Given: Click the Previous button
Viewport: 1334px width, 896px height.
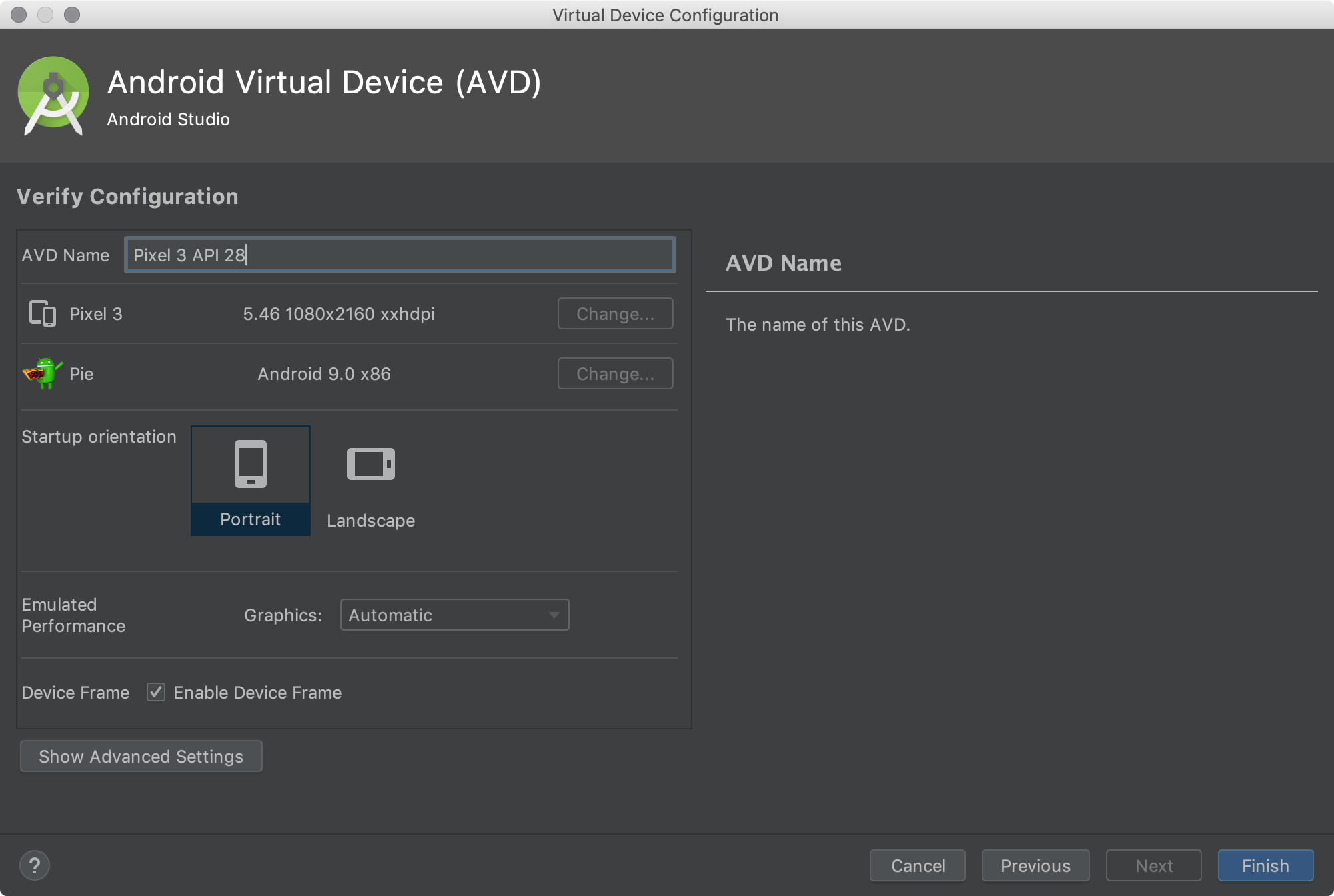Looking at the screenshot, I should point(1035,859).
